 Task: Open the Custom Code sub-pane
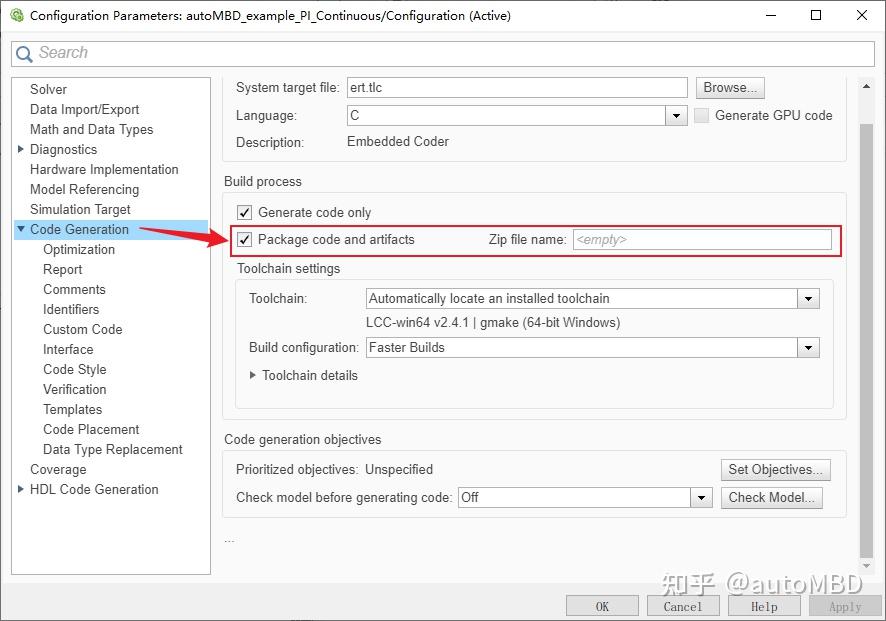(x=82, y=329)
